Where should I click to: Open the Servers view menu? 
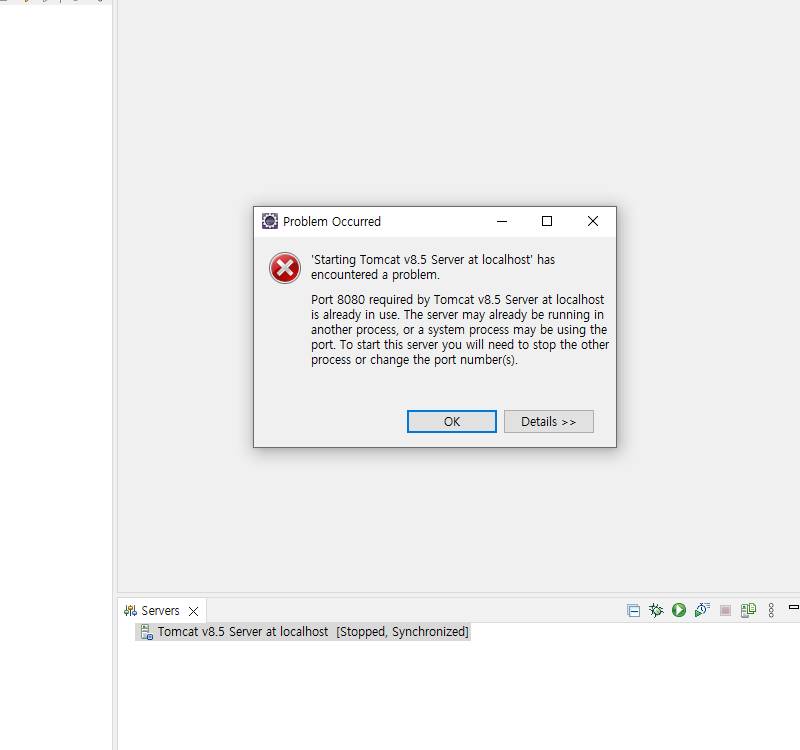[x=771, y=610]
